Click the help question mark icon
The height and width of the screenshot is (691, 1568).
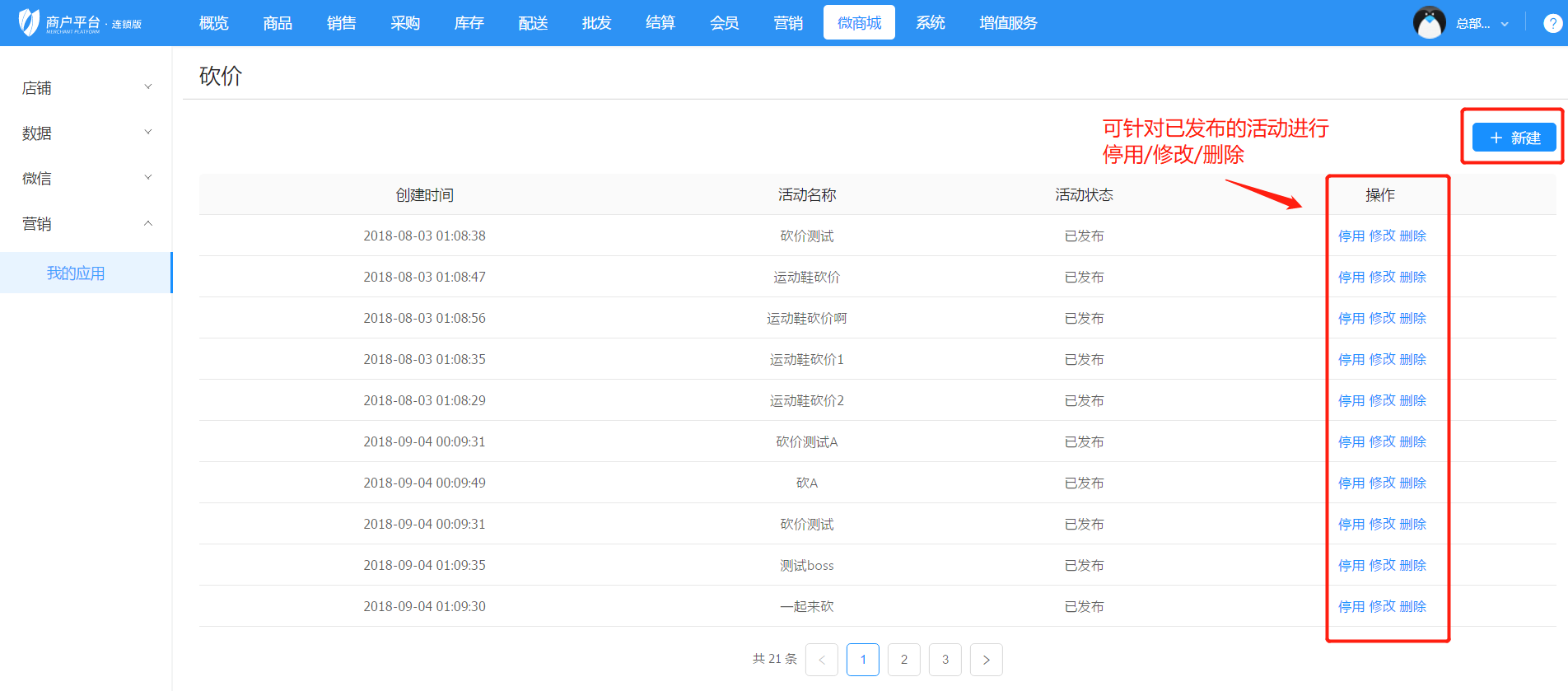tap(1552, 23)
